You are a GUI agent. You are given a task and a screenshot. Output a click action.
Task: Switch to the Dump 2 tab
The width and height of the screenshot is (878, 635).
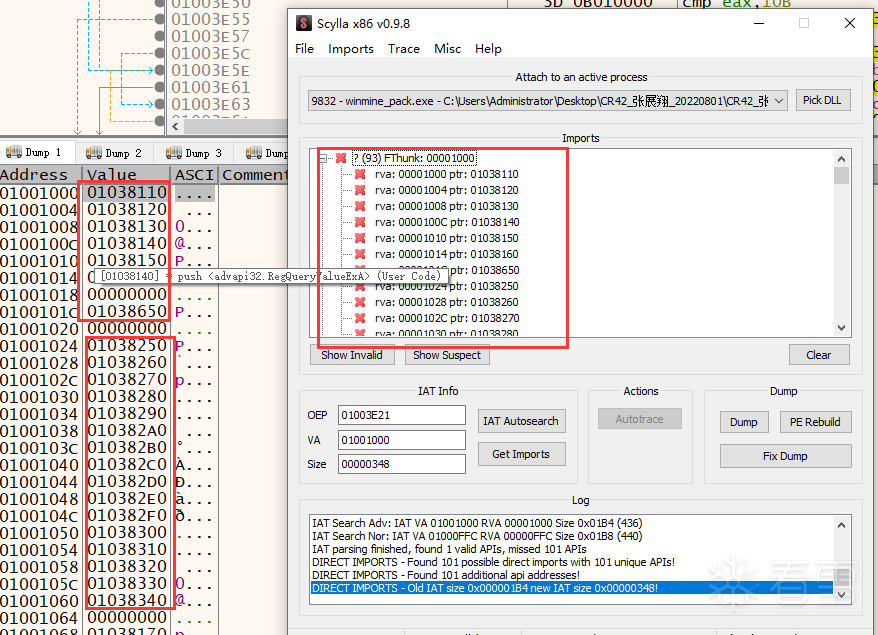click(x=116, y=153)
